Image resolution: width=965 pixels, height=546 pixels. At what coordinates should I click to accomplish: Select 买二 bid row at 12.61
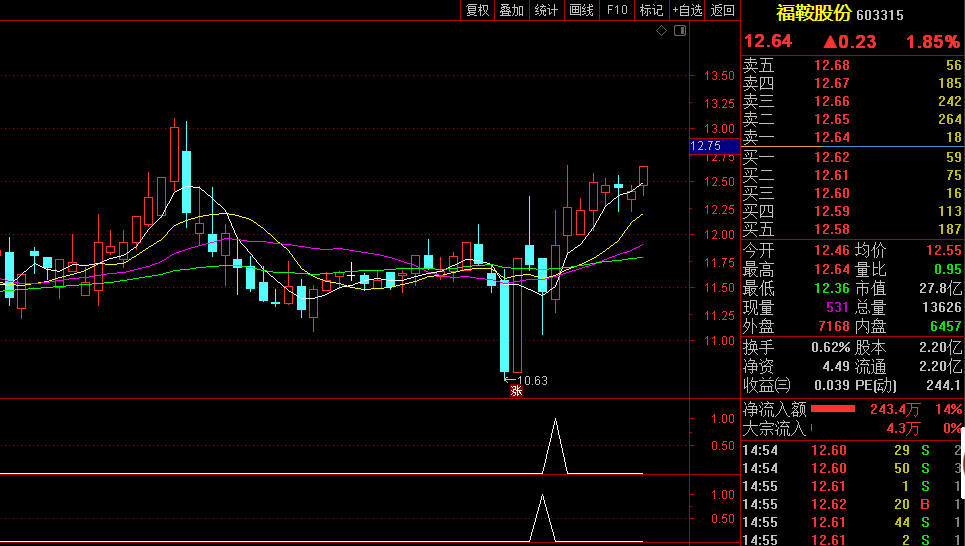[852, 175]
